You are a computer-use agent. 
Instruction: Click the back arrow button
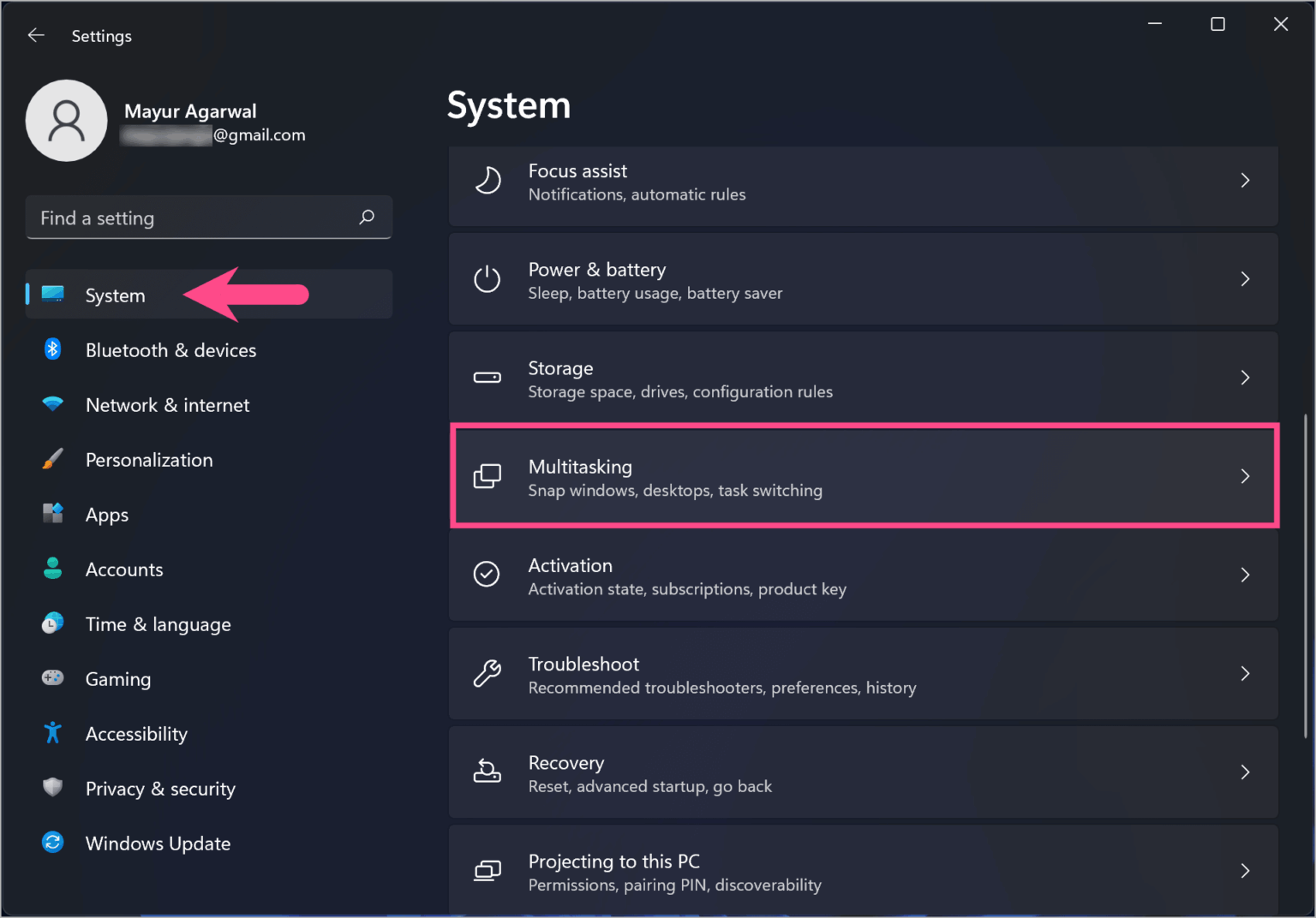click(35, 35)
